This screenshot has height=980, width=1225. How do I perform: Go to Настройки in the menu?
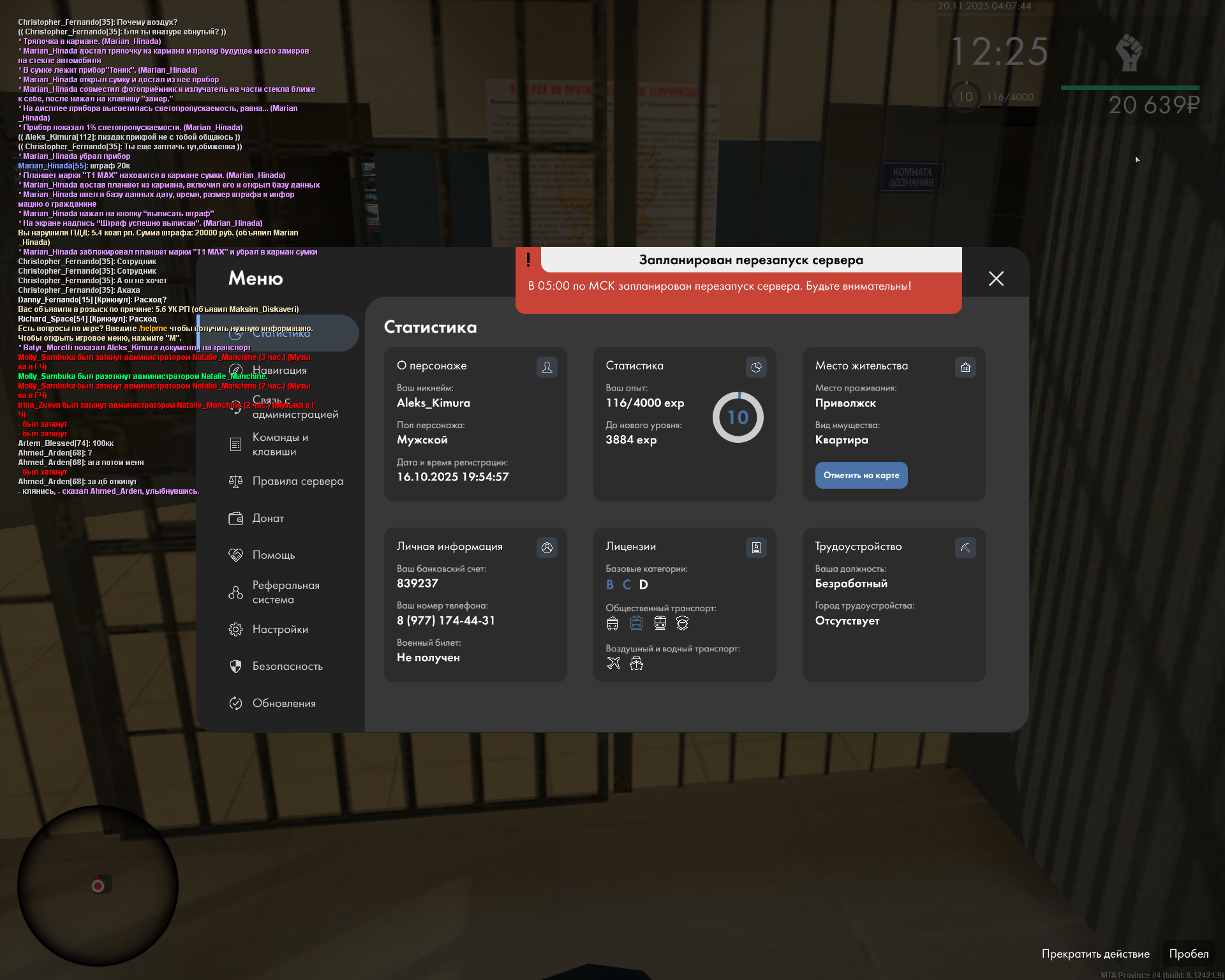(x=280, y=629)
